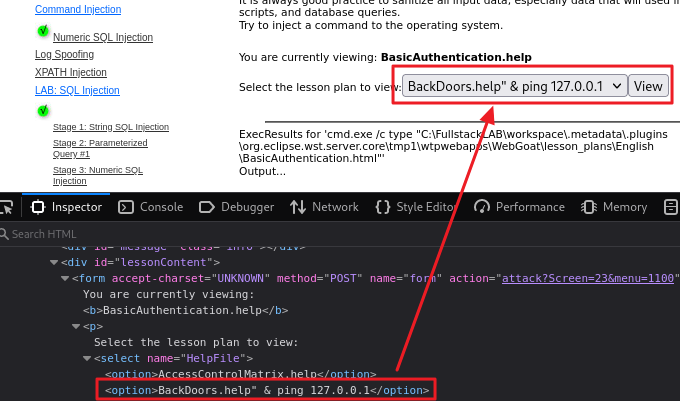
Task: Open Stage 2: Parameterized Query #1
Action: coord(100,148)
